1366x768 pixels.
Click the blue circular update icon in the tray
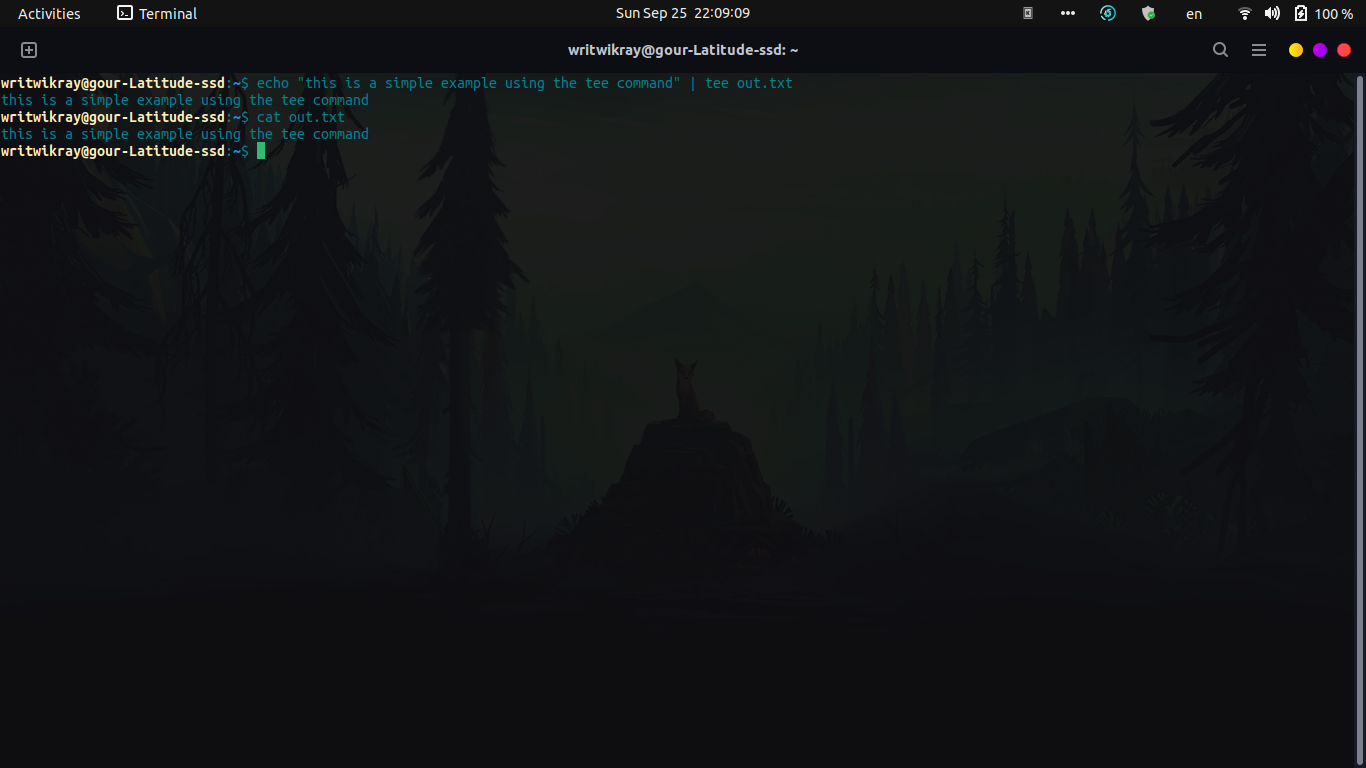pos(1107,13)
